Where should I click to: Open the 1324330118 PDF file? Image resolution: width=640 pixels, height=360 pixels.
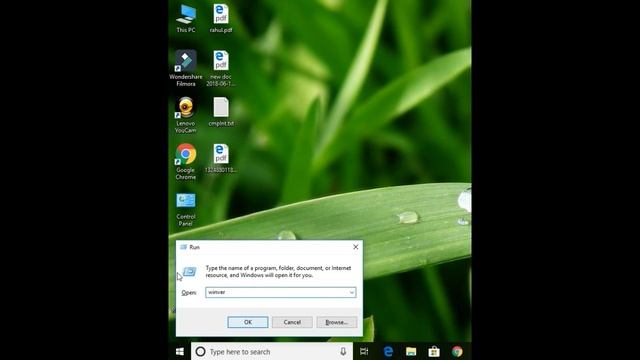pos(221,159)
